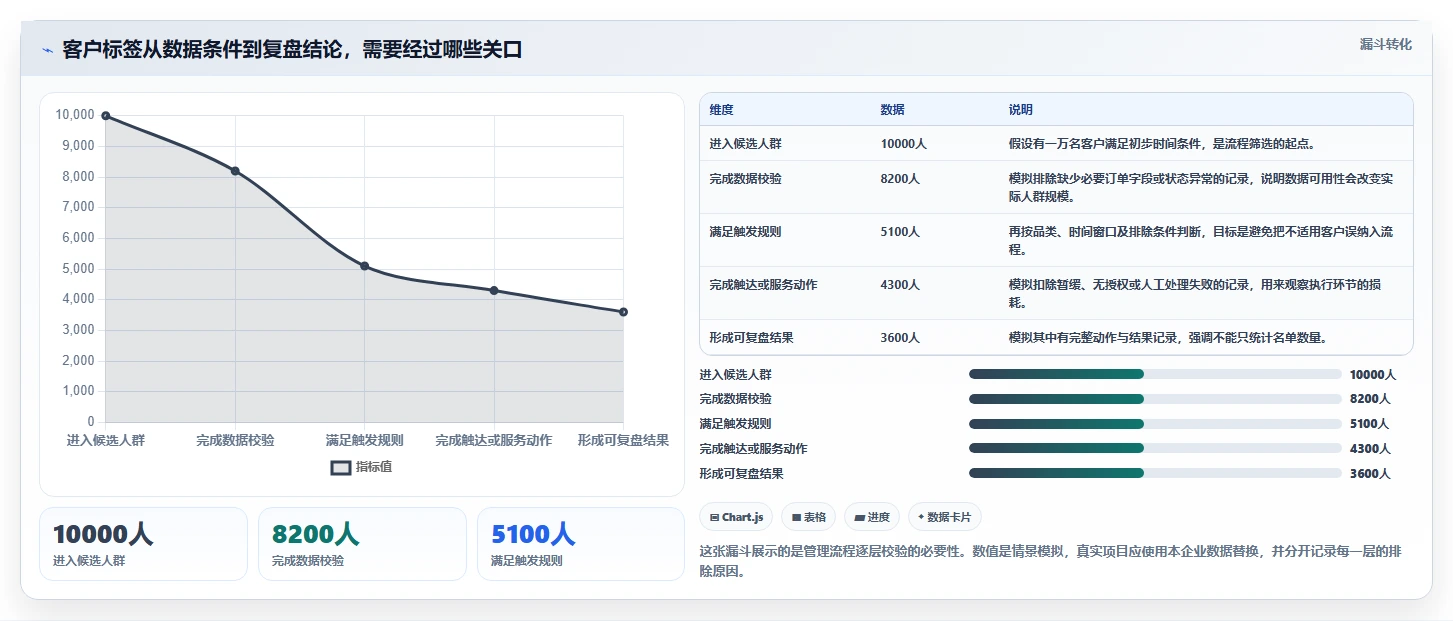Click the chart data point for 完成数据校验
This screenshot has width=1453, height=621.
235,171
